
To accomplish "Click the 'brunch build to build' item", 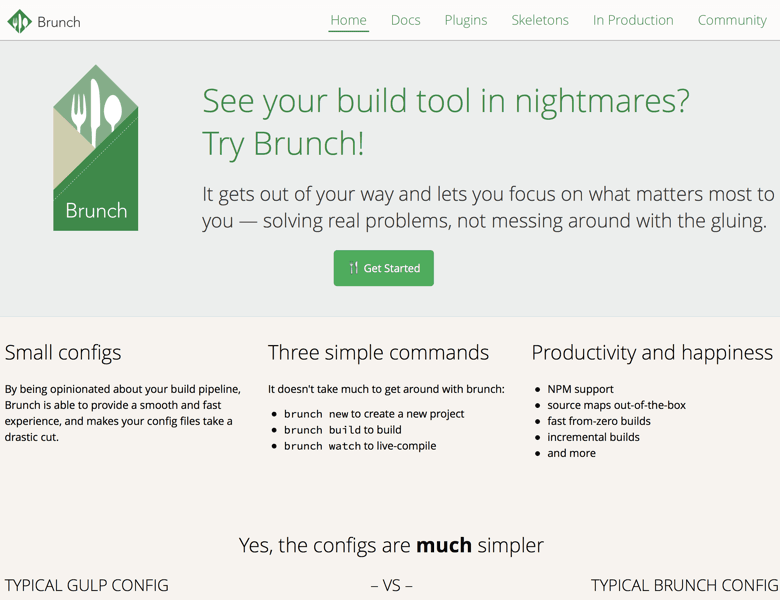I will [342, 430].
